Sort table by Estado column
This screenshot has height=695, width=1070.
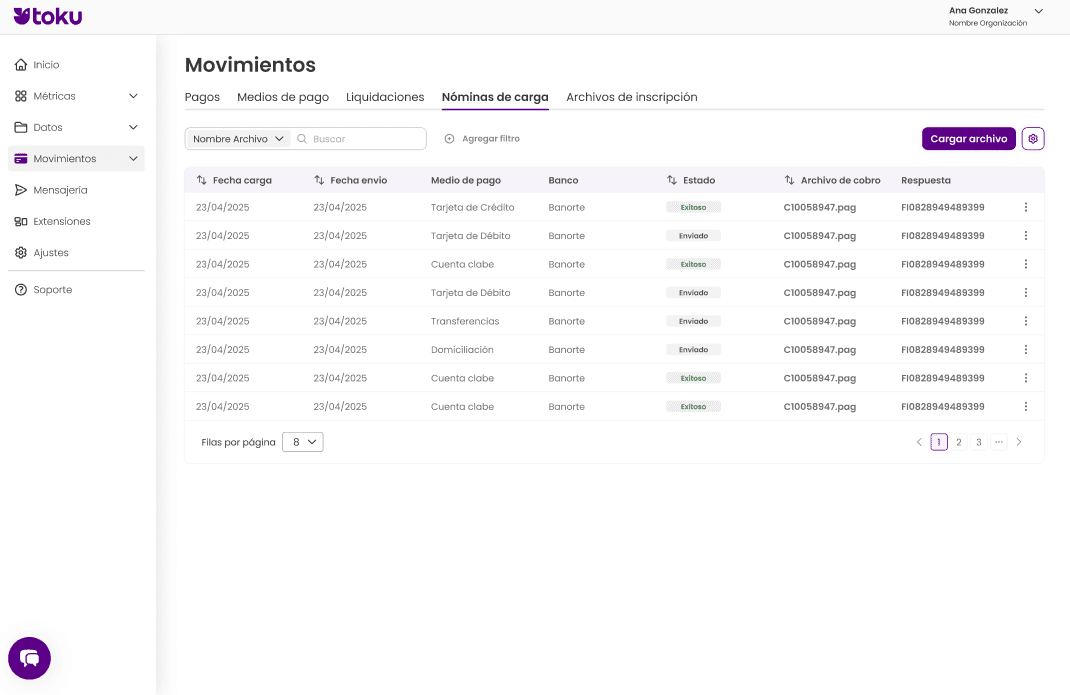pos(672,180)
